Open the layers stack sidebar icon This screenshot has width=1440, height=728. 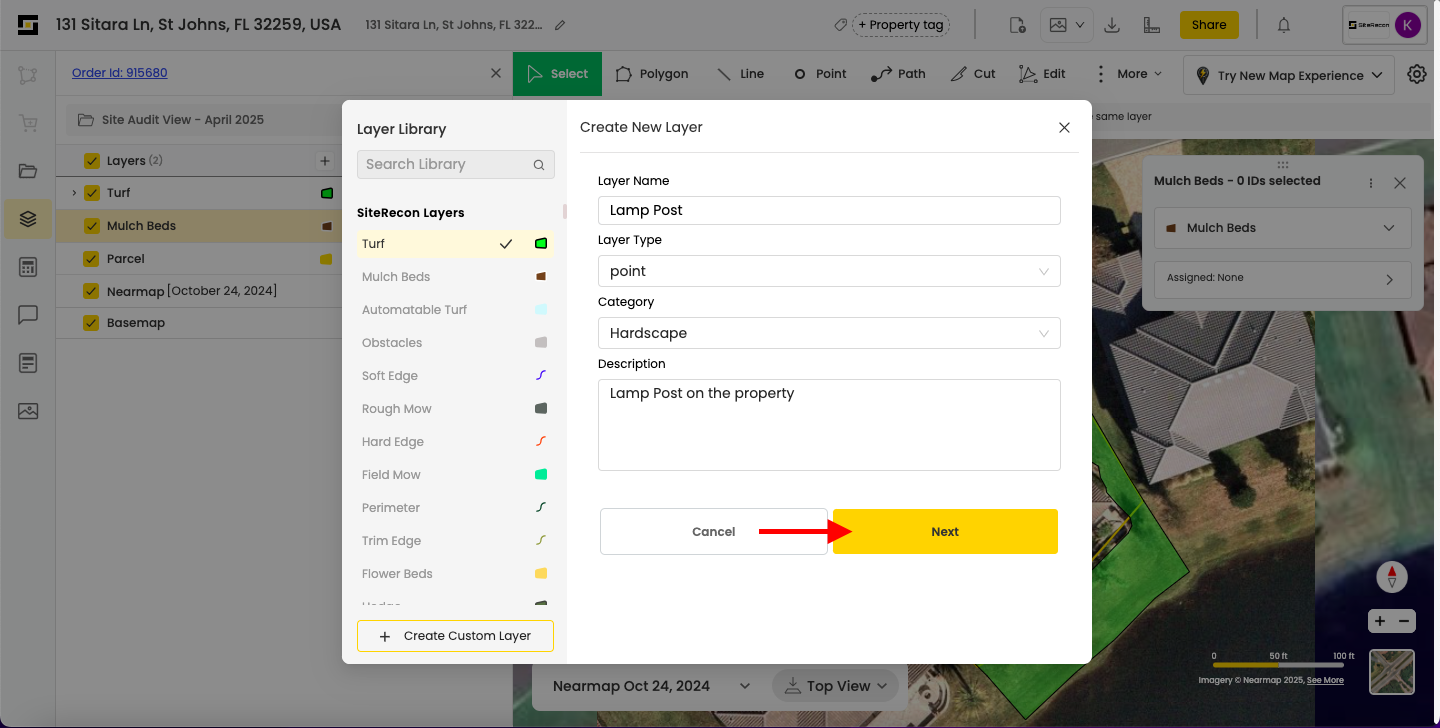pos(28,218)
